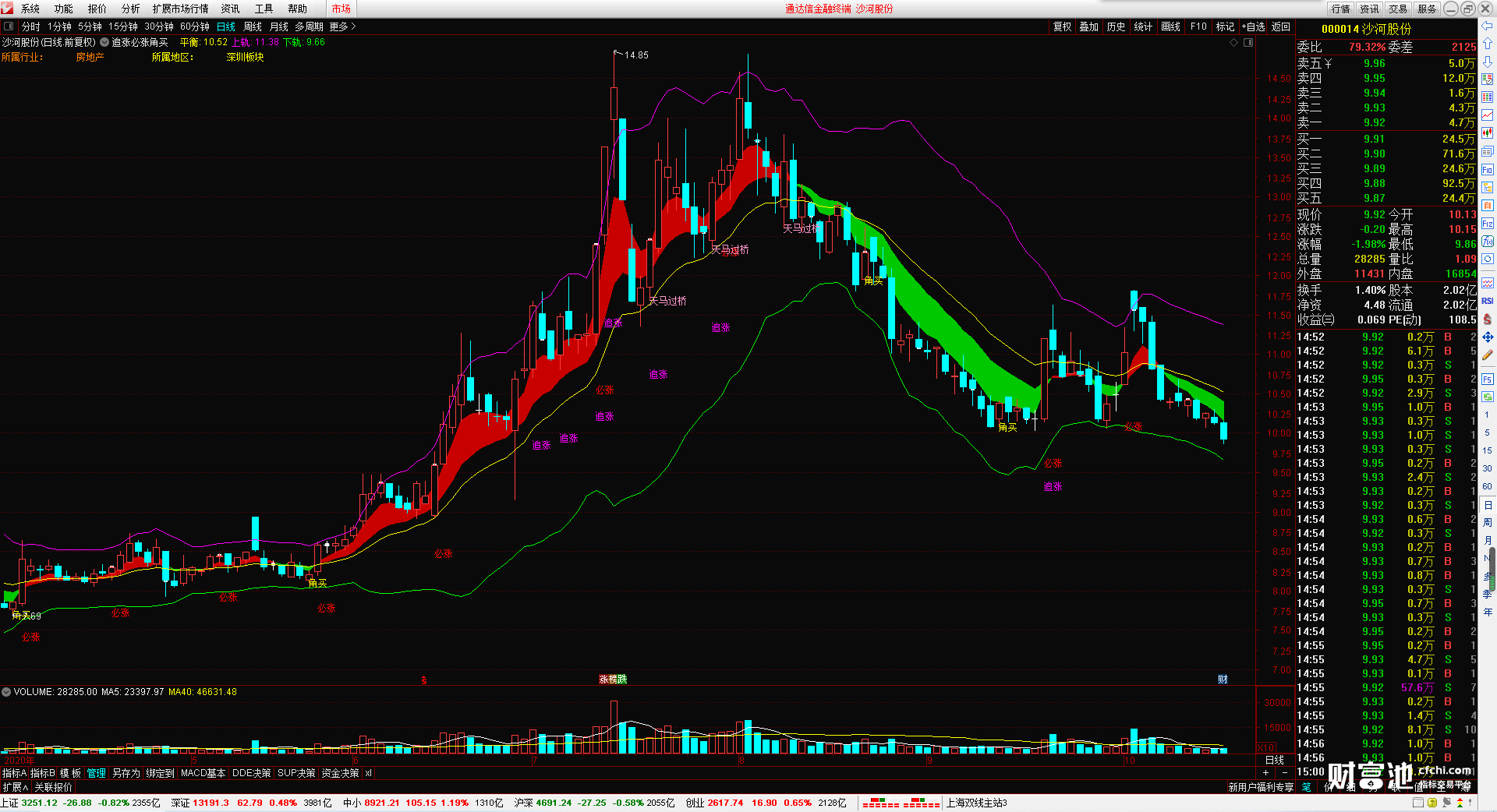Click the tree structure icon in sidebar
1497x812 pixels.
tap(1488, 187)
